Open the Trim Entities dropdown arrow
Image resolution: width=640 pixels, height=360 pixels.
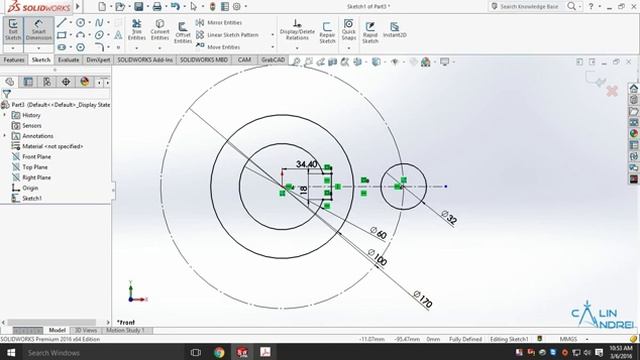137,48
